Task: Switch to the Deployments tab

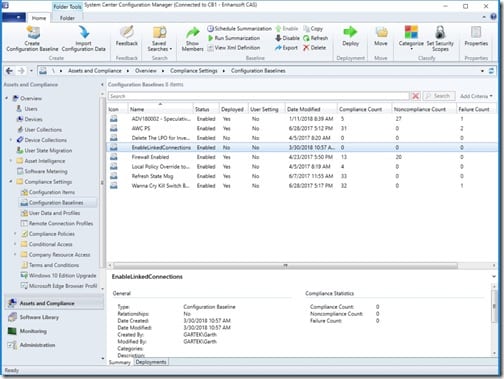Action: 151,362
